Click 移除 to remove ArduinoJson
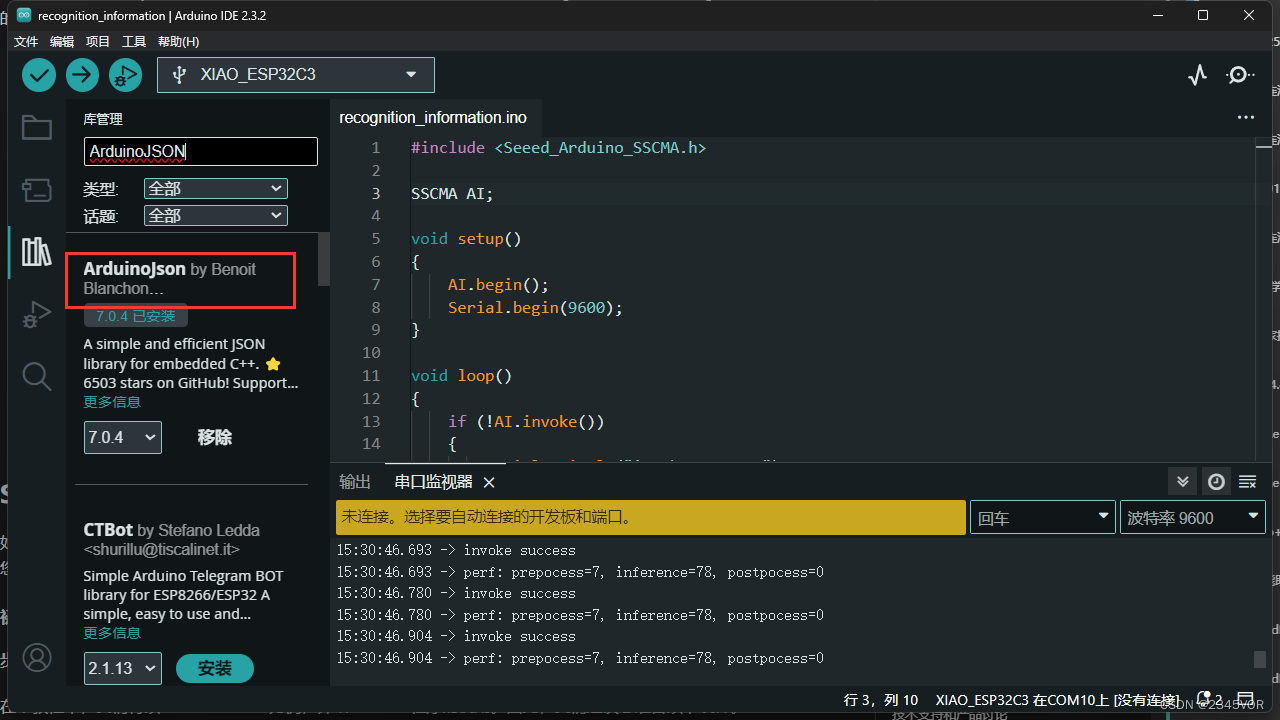1280x720 pixels. click(215, 437)
